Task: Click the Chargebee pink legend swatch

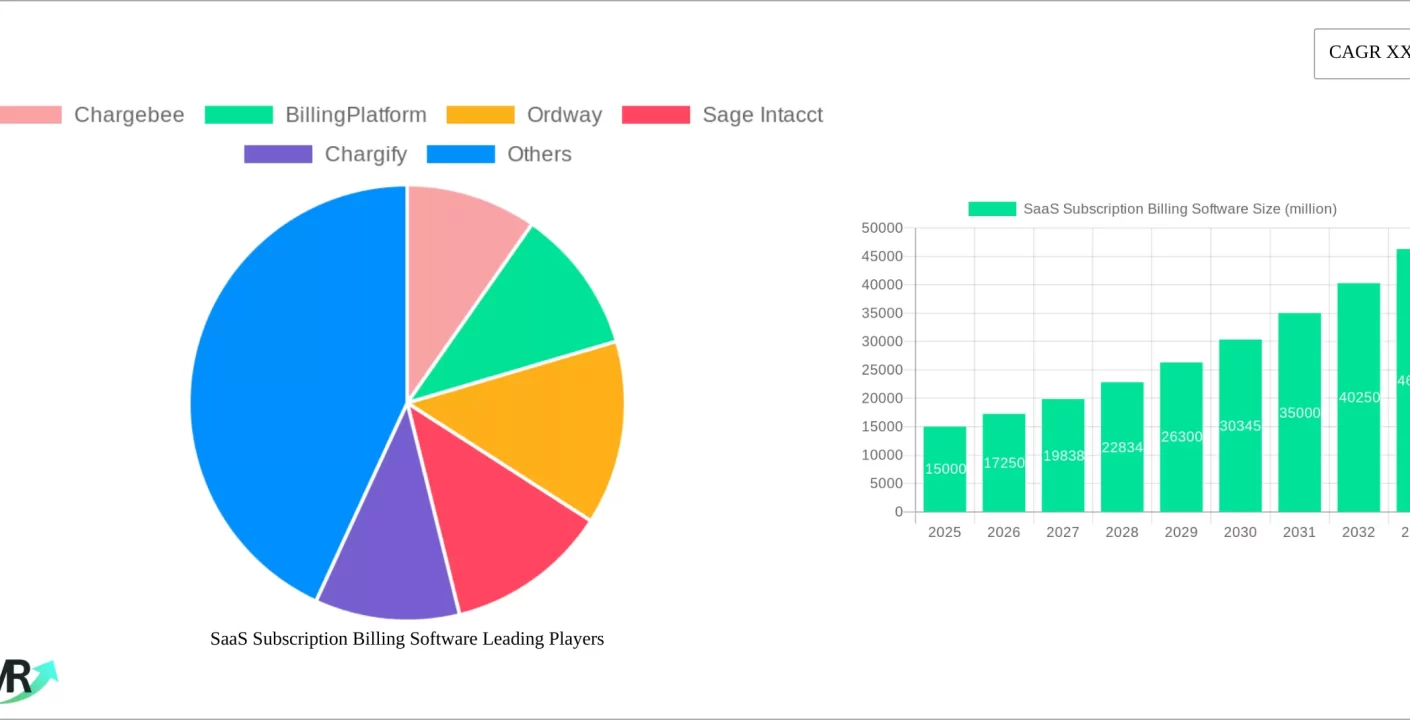Action: pos(30,115)
